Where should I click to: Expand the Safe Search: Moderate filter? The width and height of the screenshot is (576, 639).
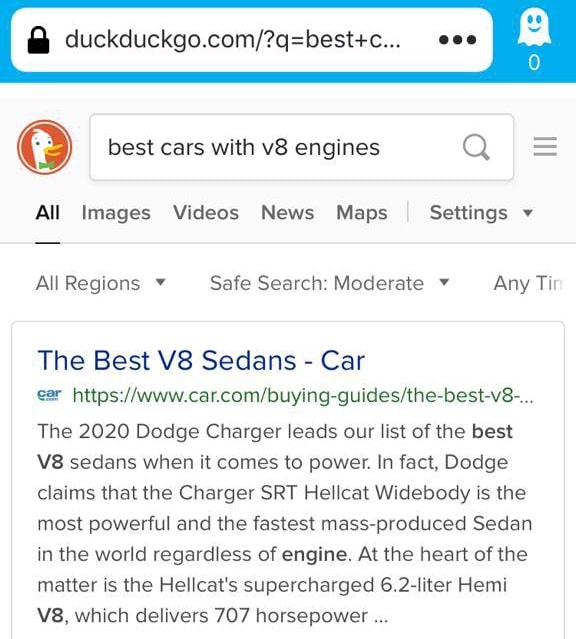point(329,283)
